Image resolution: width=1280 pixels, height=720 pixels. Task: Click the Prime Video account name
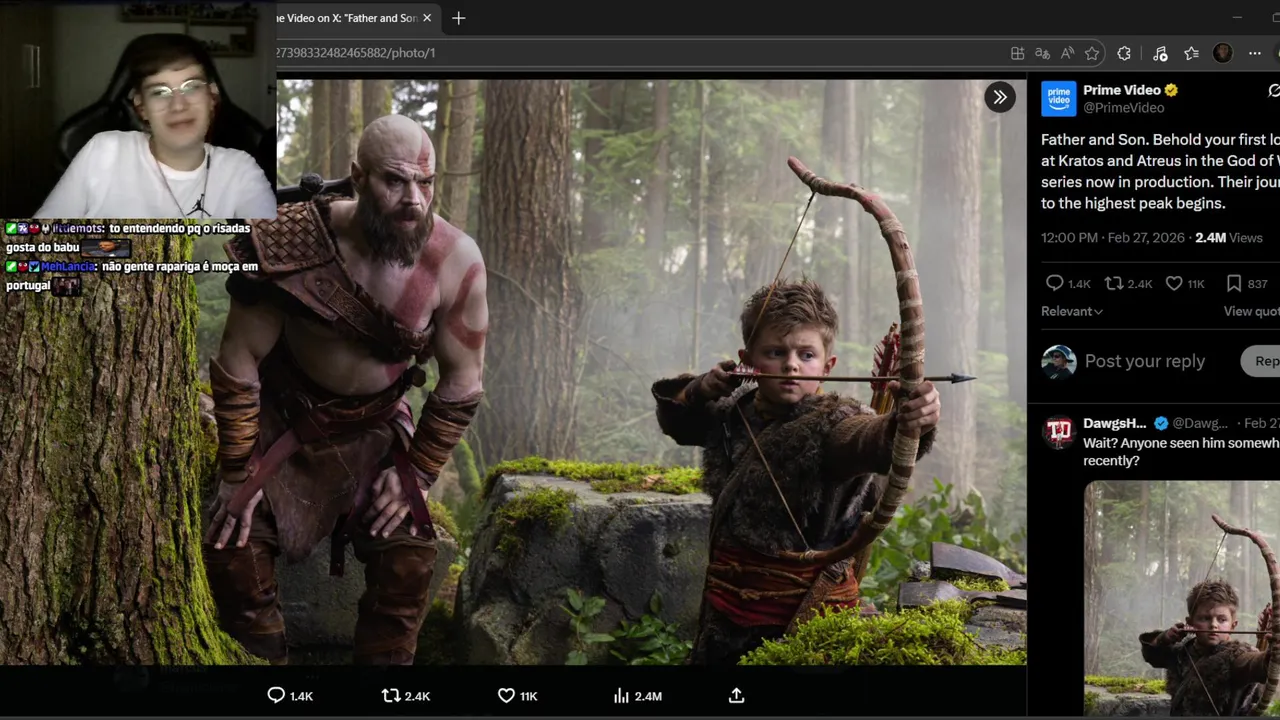(x=1121, y=90)
